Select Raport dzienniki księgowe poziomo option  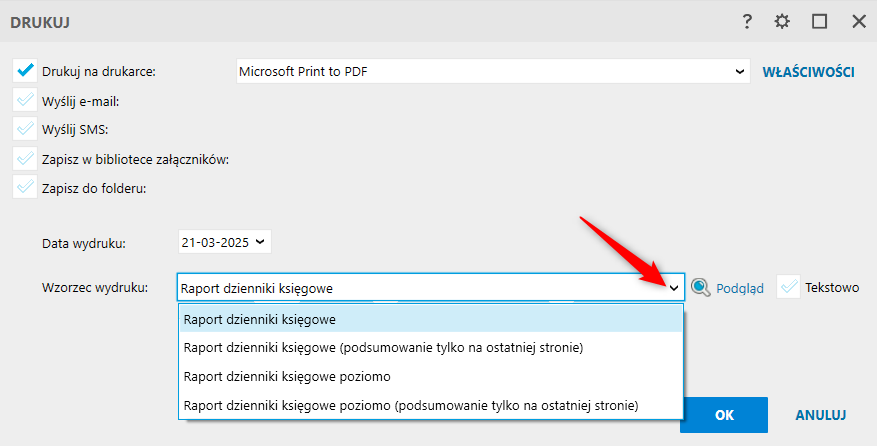point(287,376)
